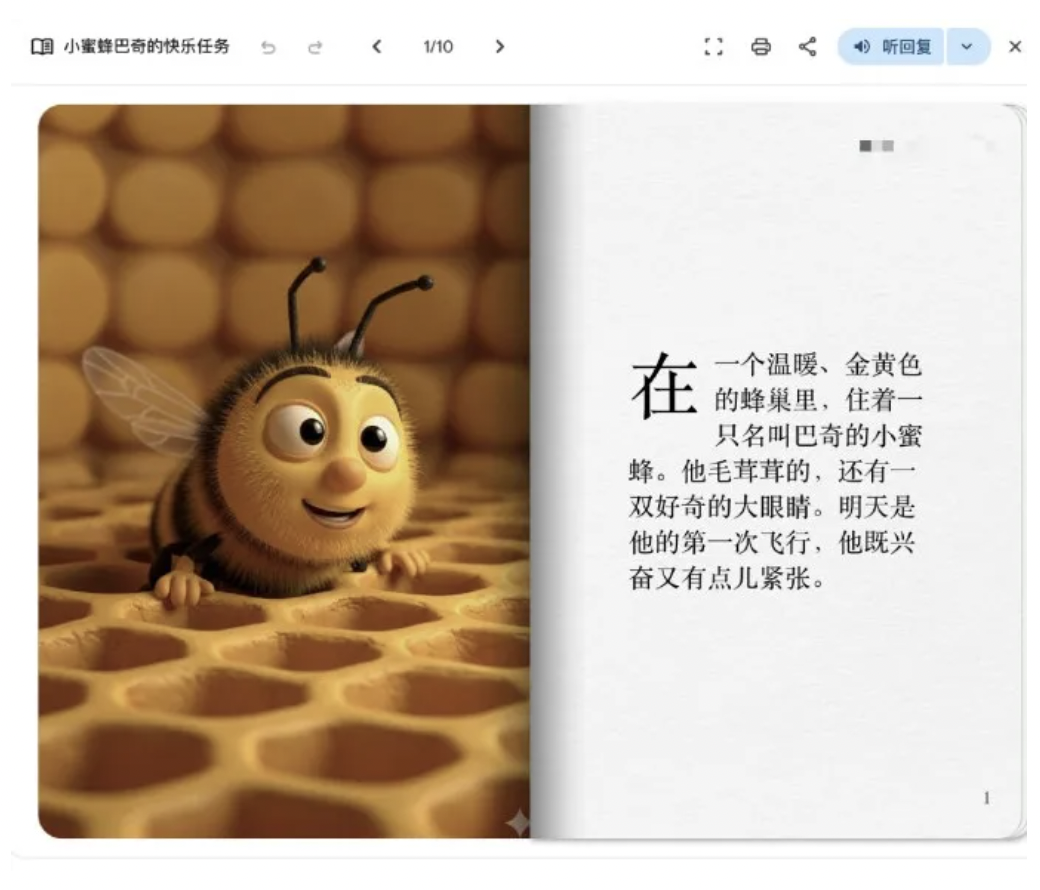Click the gray squares atop the text page
Screen dimensions: 1040x890
coord(876,147)
